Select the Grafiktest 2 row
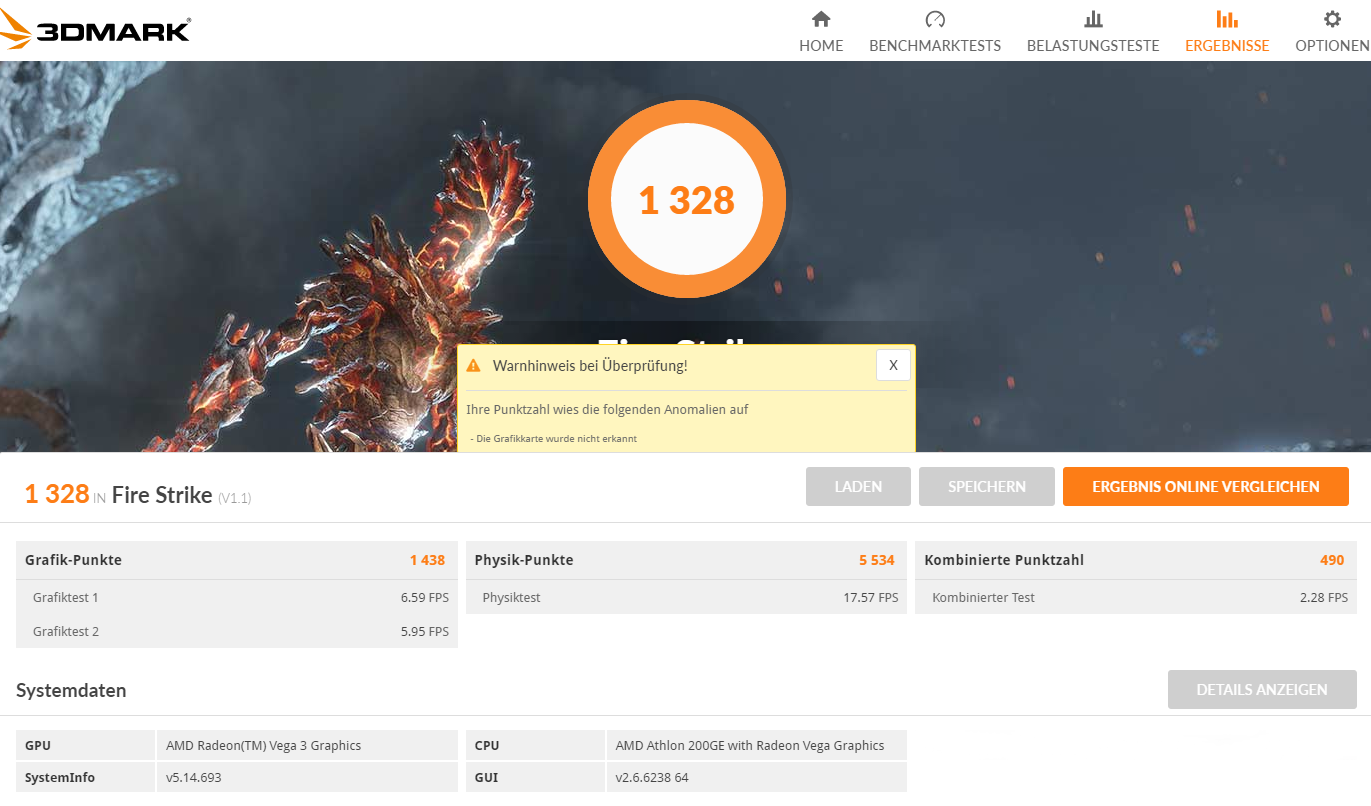 tap(237, 631)
